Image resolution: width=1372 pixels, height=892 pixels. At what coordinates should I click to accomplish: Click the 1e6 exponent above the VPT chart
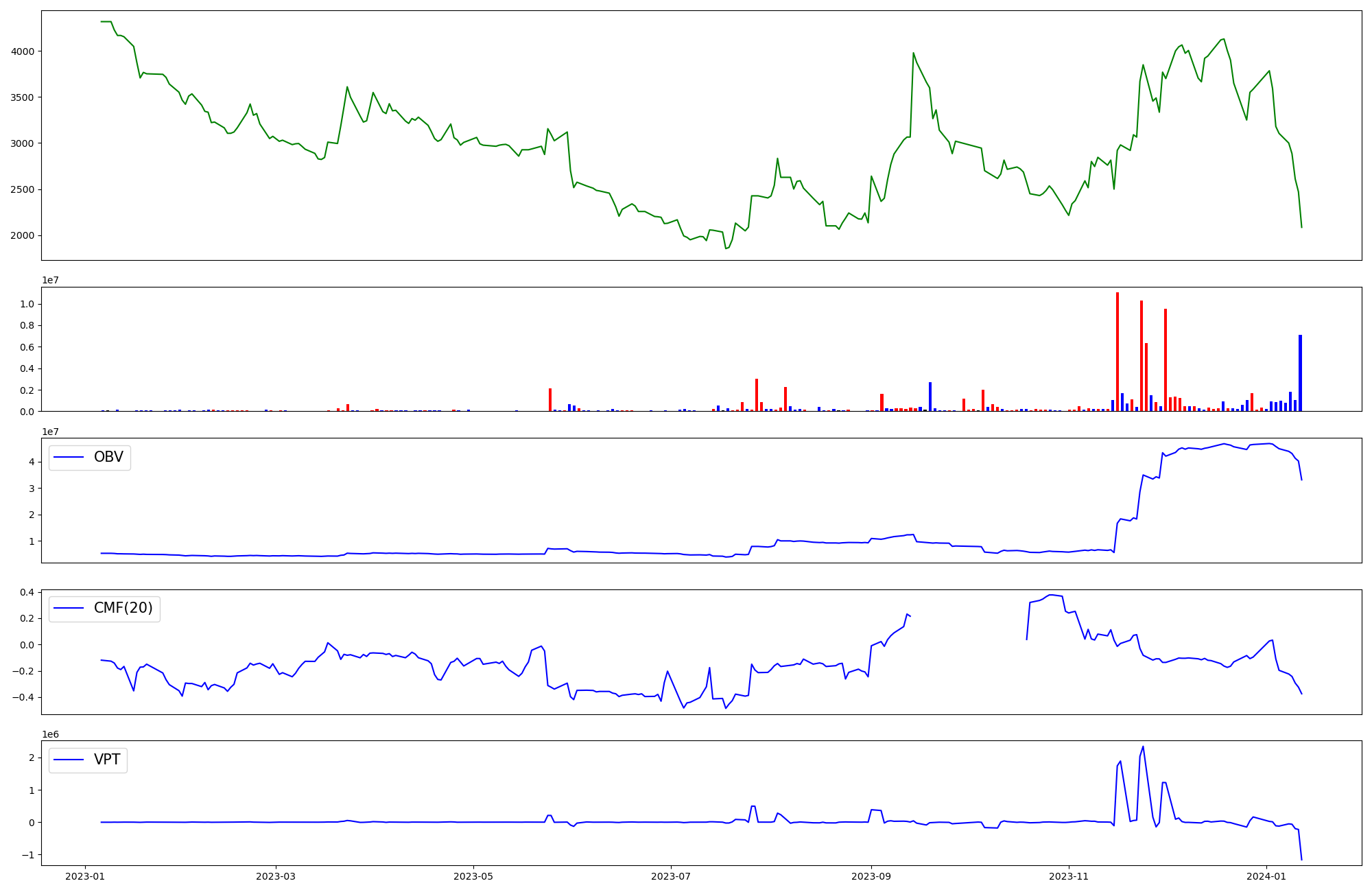pyautogui.click(x=50, y=734)
